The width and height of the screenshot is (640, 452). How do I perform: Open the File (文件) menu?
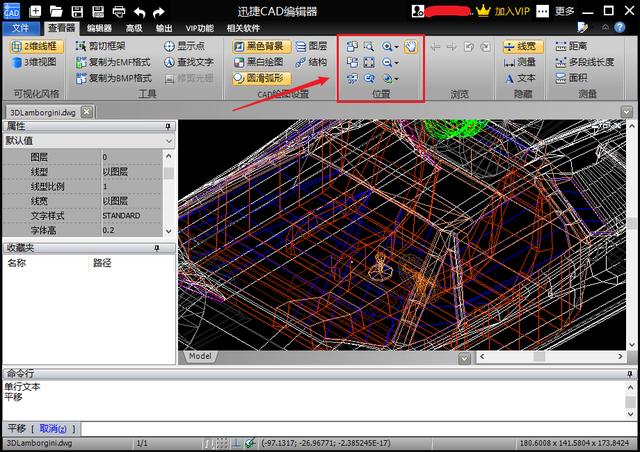21,28
